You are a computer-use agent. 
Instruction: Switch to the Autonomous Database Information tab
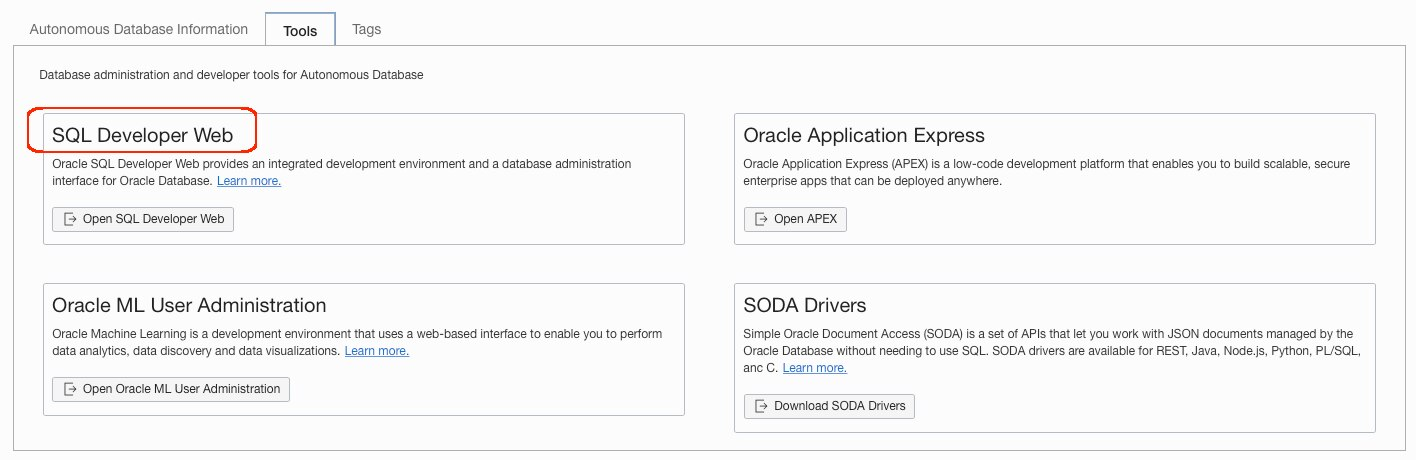click(x=138, y=29)
